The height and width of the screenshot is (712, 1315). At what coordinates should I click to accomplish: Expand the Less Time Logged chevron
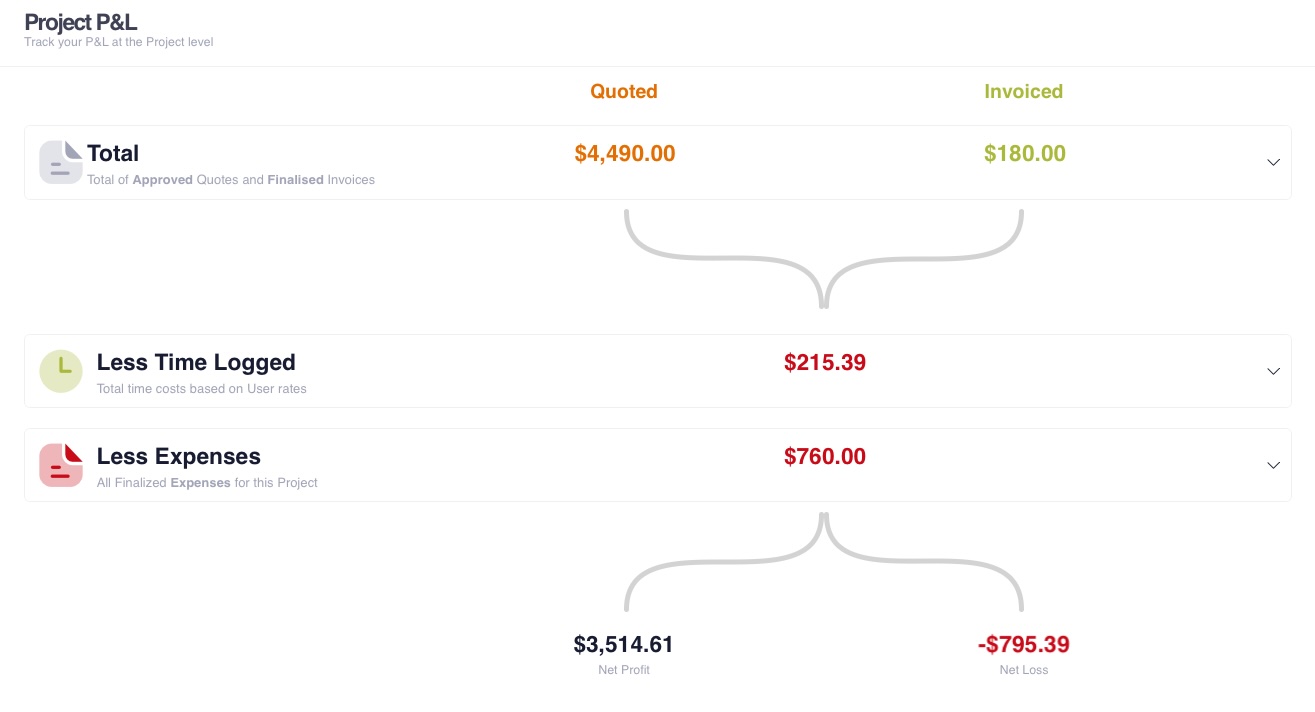coord(1273,371)
